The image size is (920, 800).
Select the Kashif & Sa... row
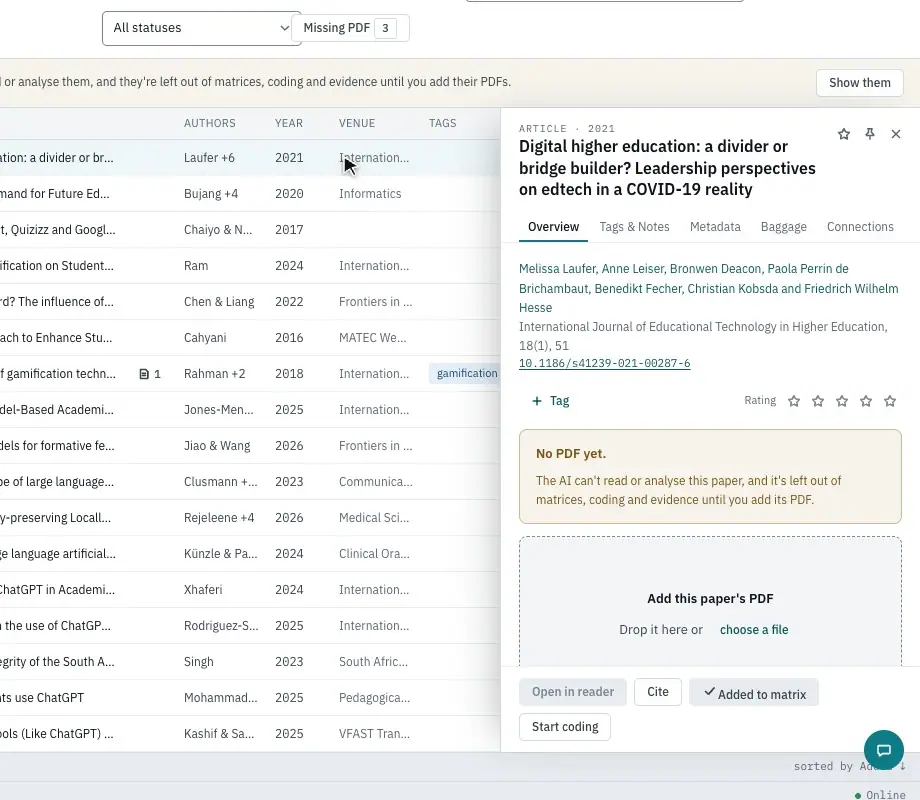click(250, 734)
